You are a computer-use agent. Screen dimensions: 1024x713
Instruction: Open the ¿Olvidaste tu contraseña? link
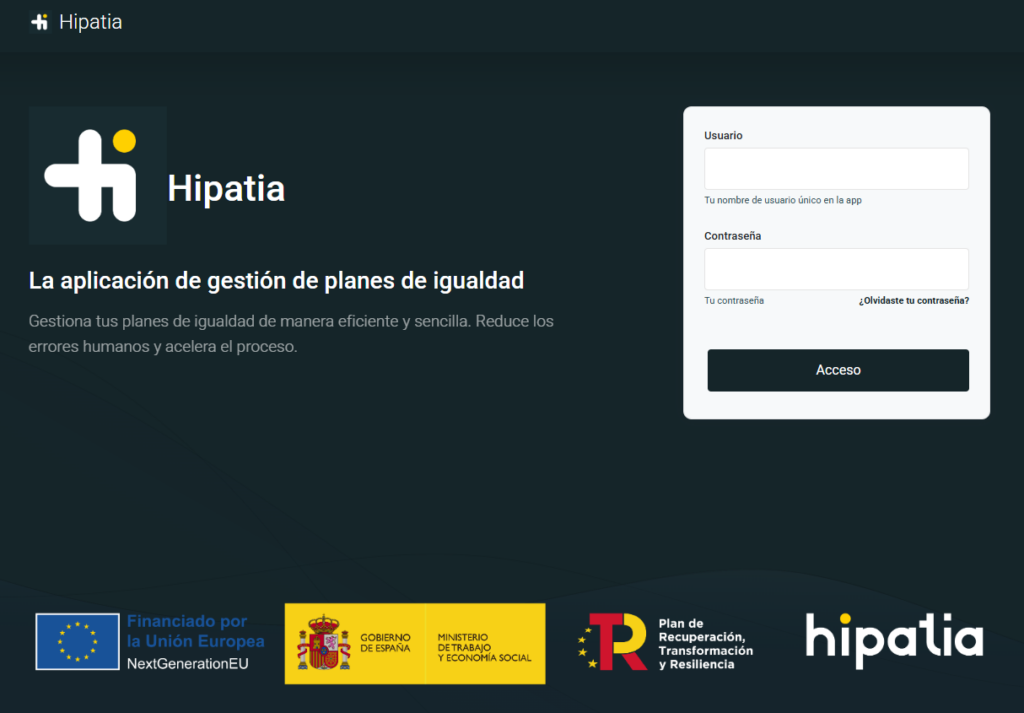pyautogui.click(x=914, y=300)
